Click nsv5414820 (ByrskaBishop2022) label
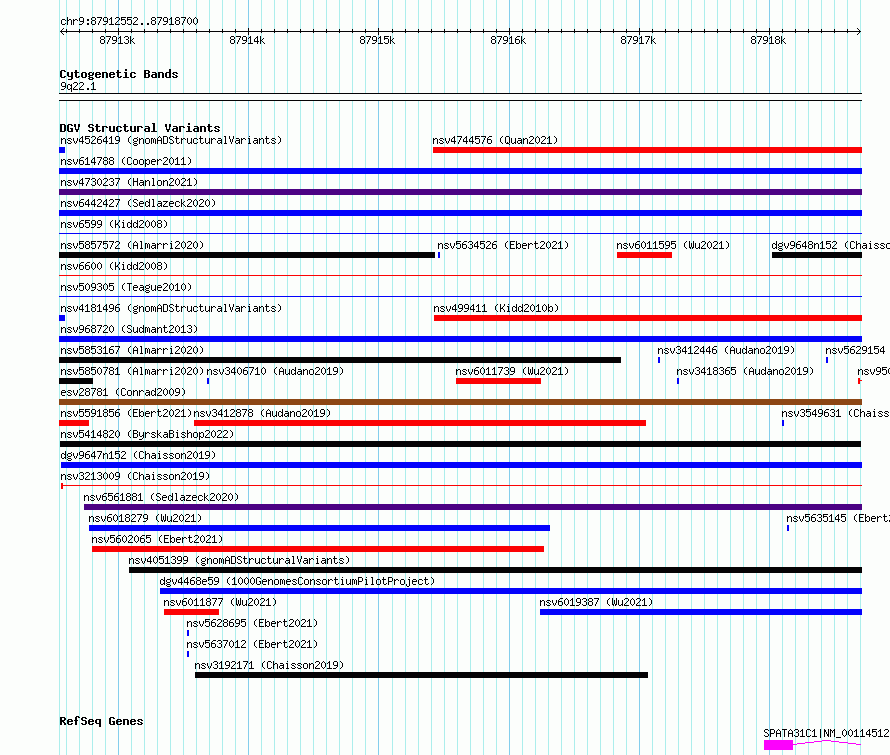The width and height of the screenshot is (890, 755). click(x=147, y=434)
